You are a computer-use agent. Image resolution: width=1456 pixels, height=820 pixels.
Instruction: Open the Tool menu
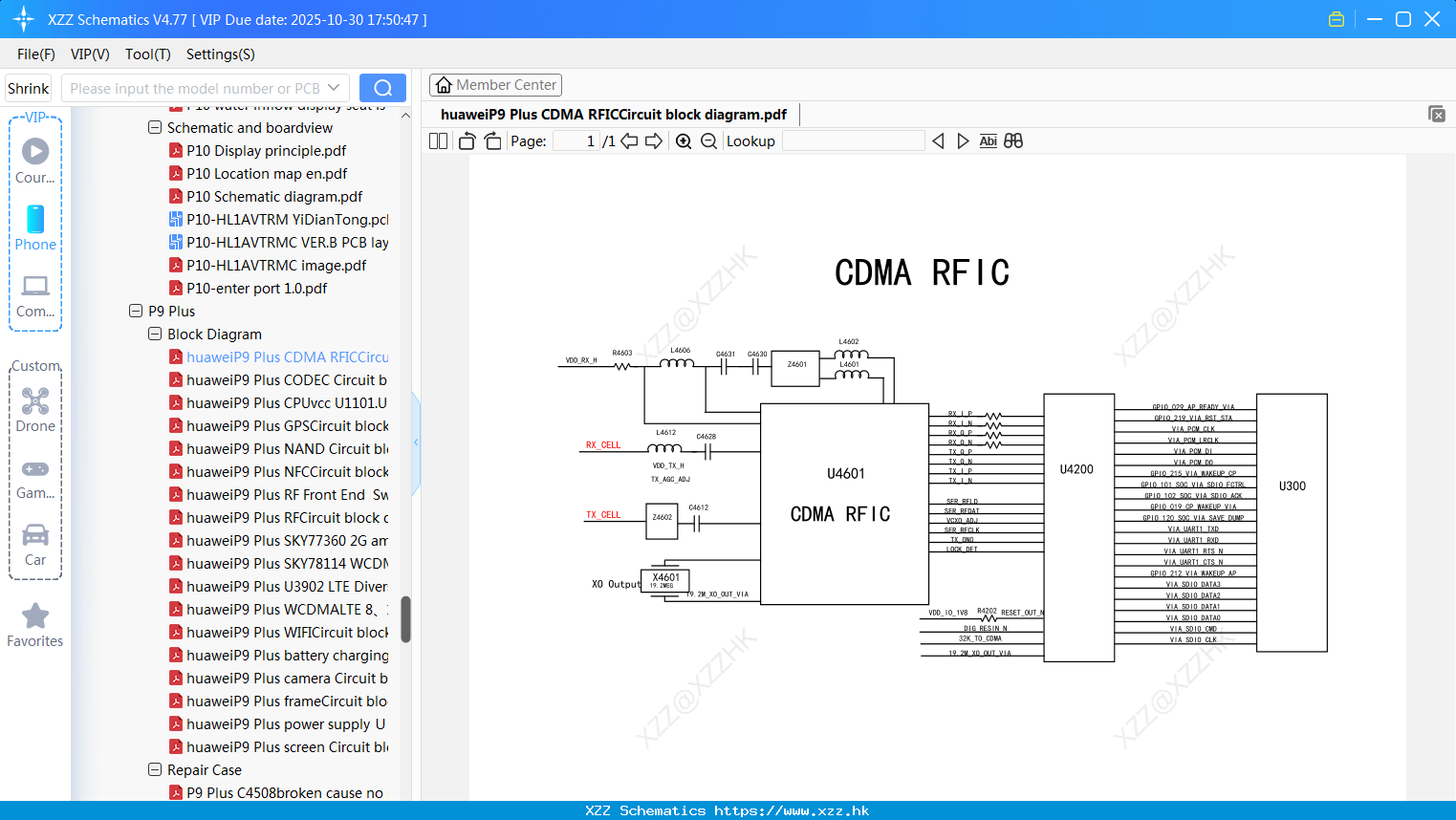148,54
